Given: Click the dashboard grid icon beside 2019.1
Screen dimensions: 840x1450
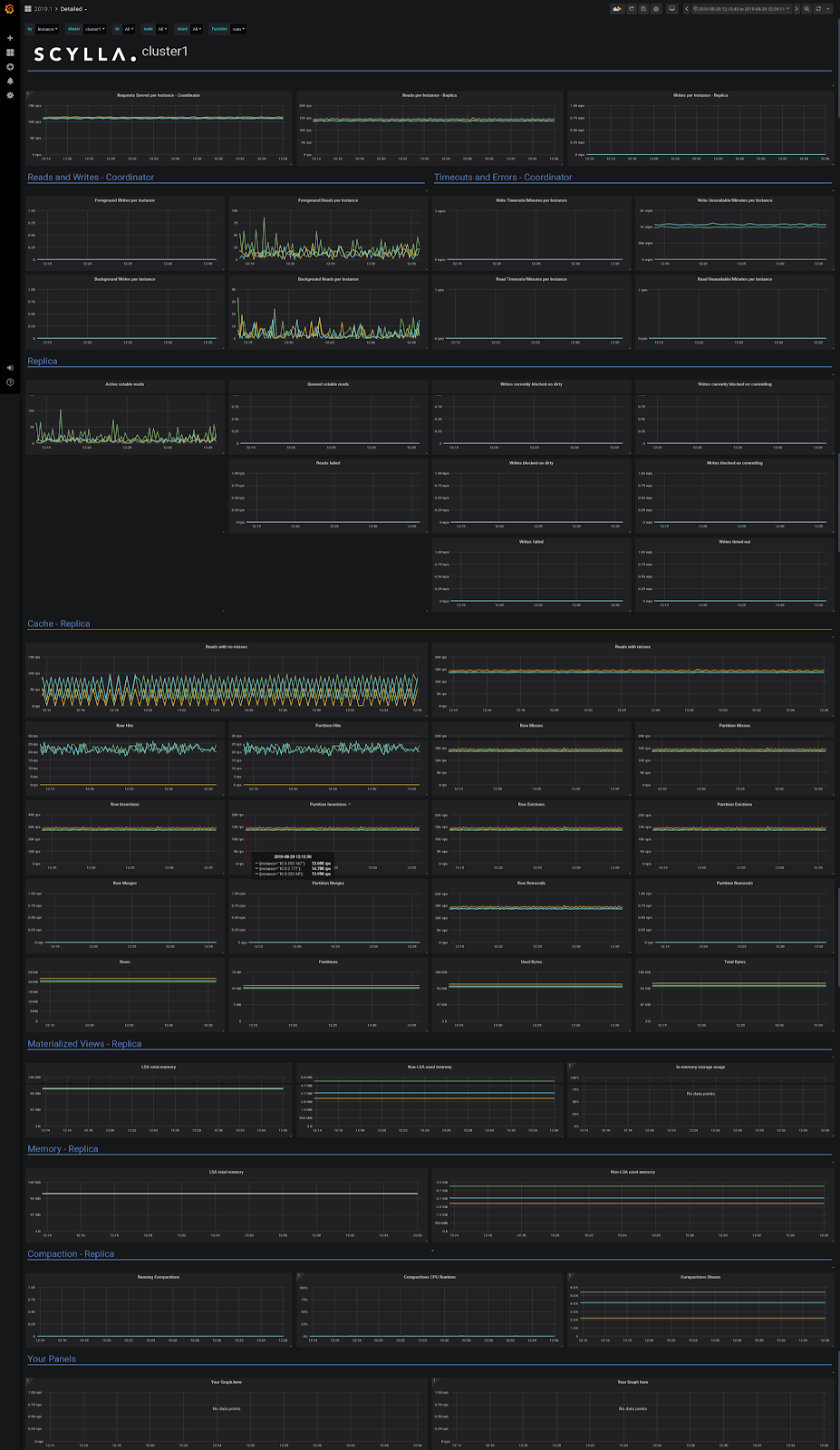Looking at the screenshot, I should pyautogui.click(x=28, y=9).
